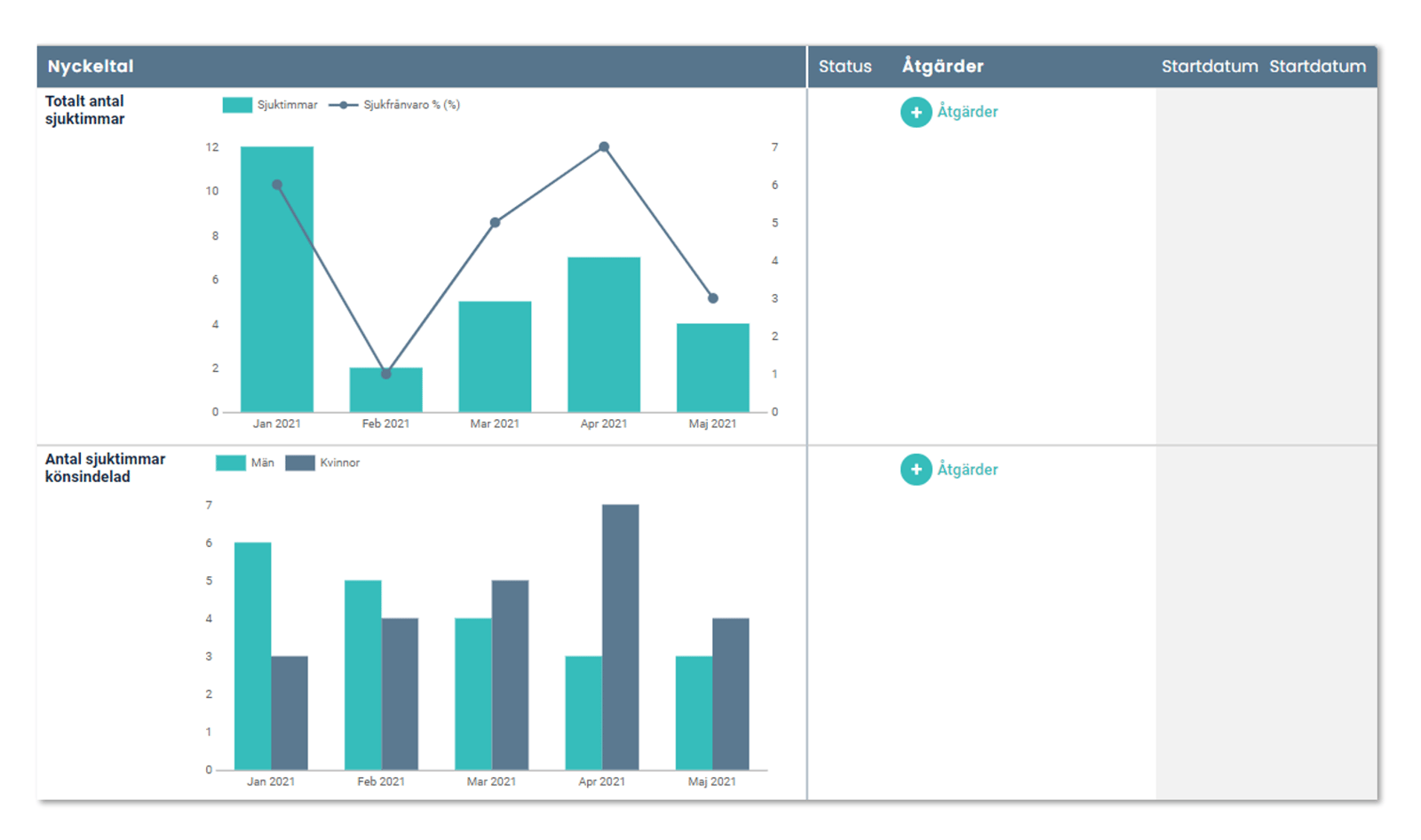Viewport: 1421px width, 840px height.
Task: Click the Jan 2021 Sjuktimmar bar in top chart
Action: pyautogui.click(x=277, y=293)
